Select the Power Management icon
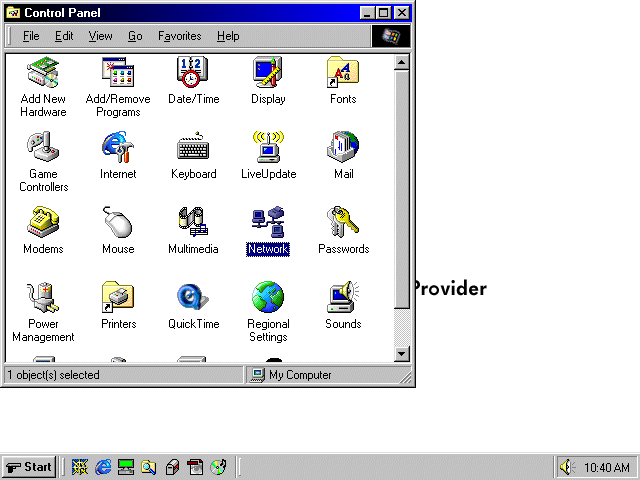Screen dimensions: 640x480 (43, 297)
